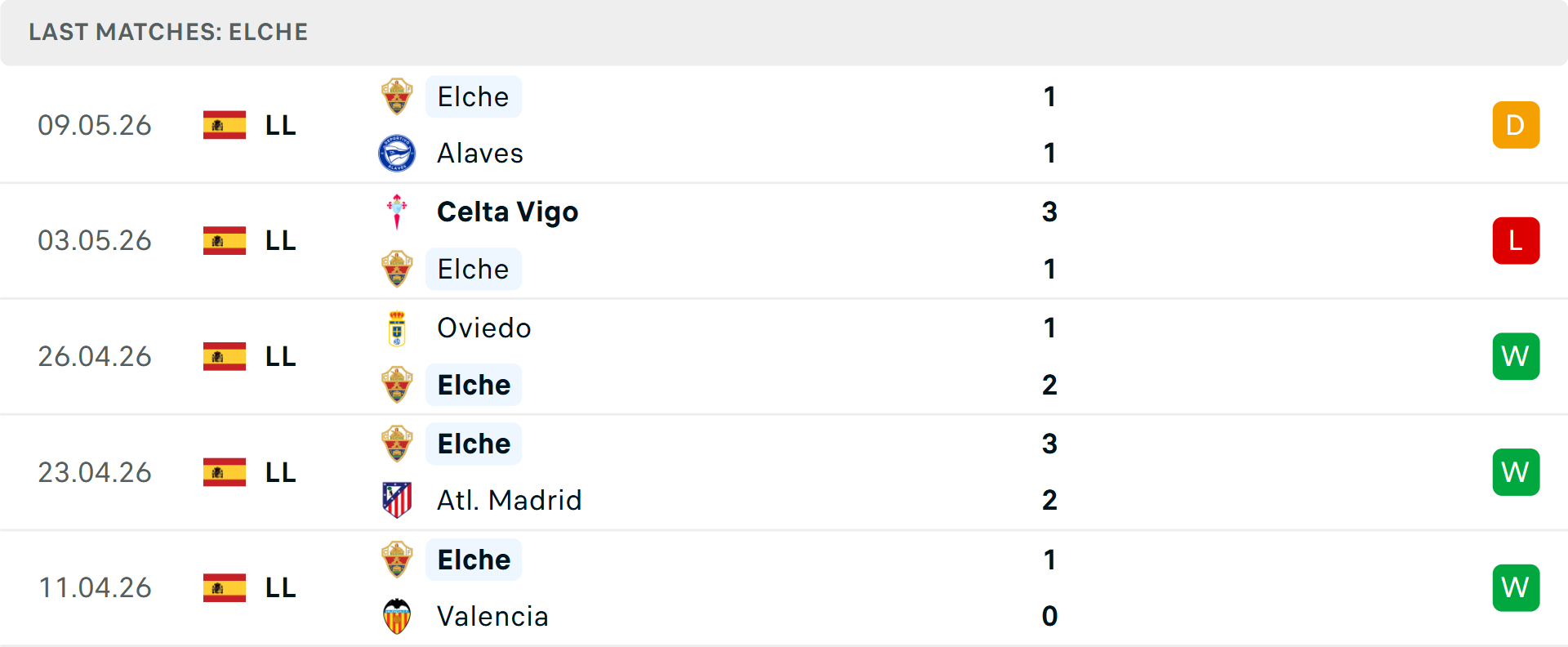Click Spain flag in 11.04.26 row
The image size is (1568, 647).
pos(225,588)
